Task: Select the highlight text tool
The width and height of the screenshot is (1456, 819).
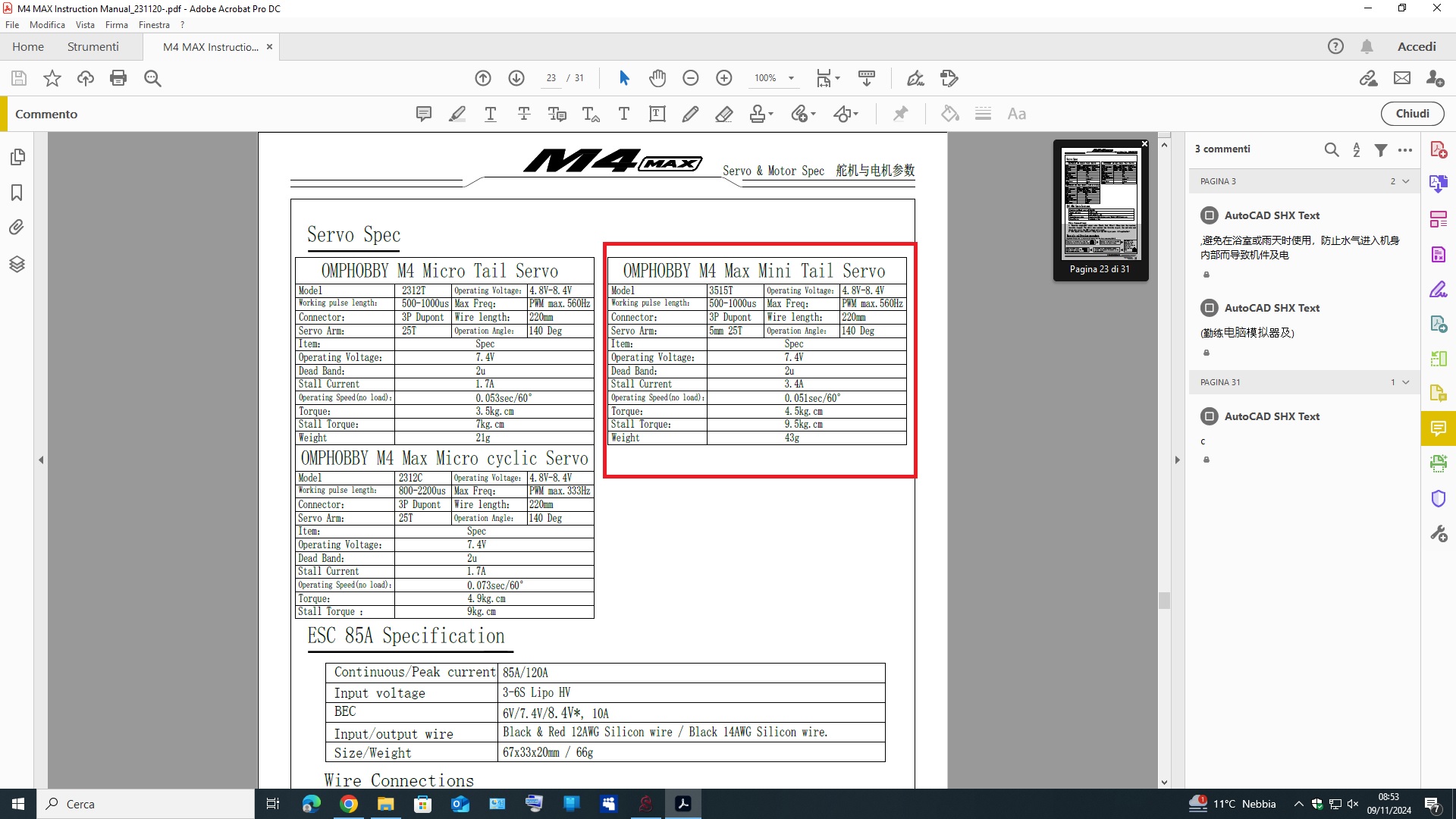Action: click(457, 114)
